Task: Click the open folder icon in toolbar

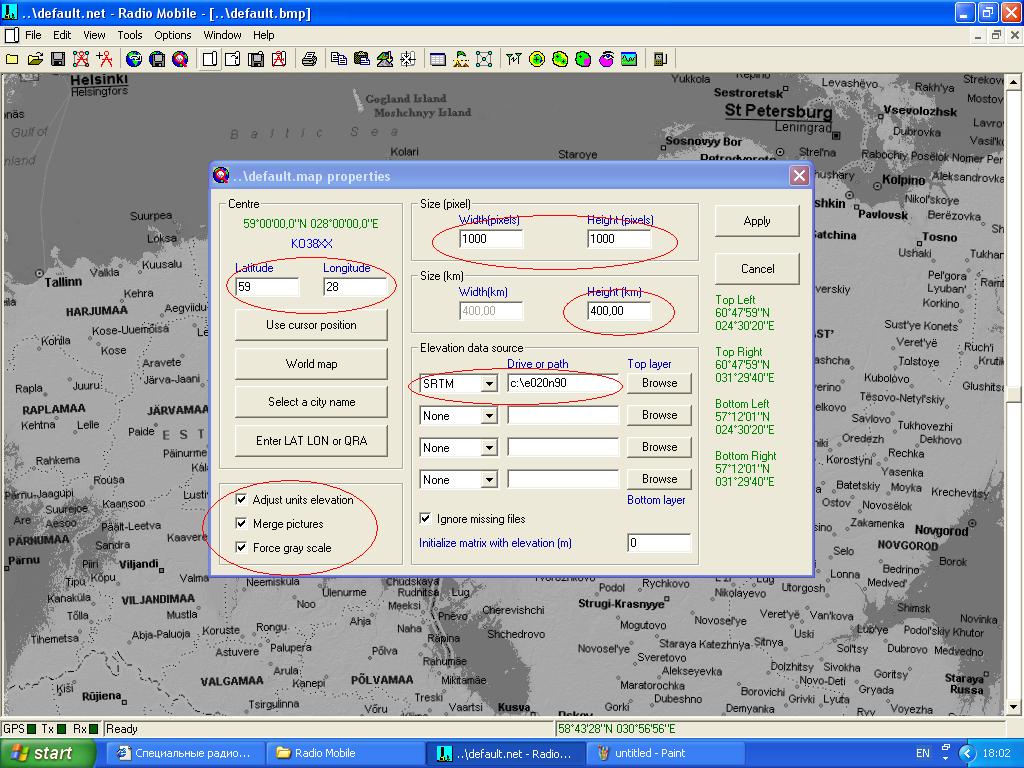Action: pos(35,59)
